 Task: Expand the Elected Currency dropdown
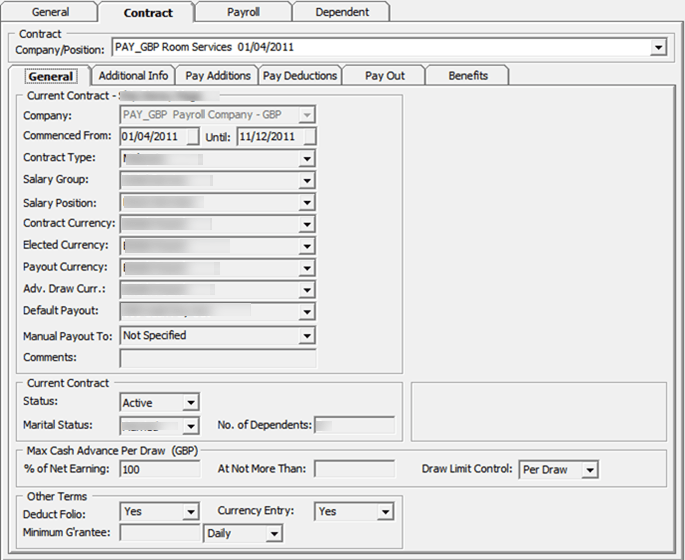tap(307, 246)
